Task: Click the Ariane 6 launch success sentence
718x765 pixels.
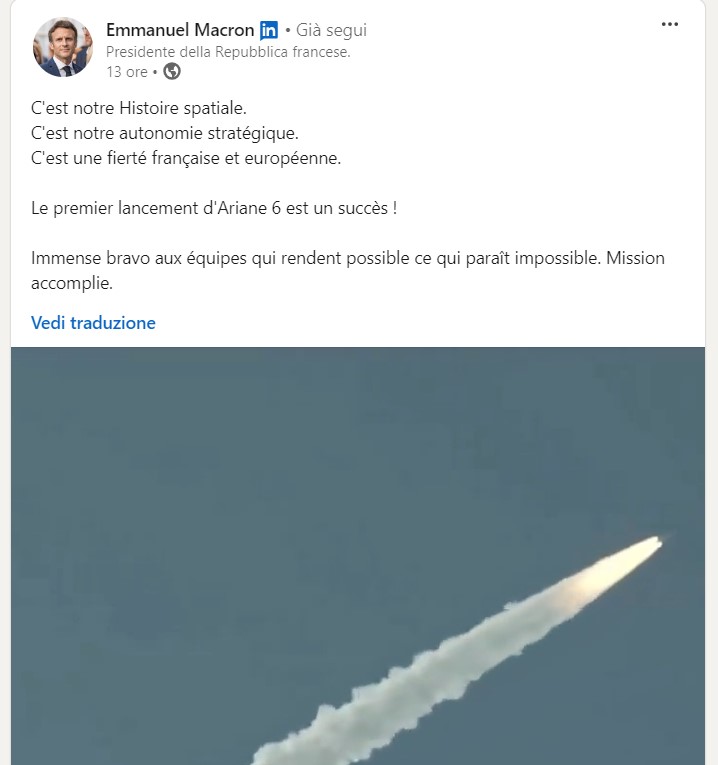Action: 214,208
